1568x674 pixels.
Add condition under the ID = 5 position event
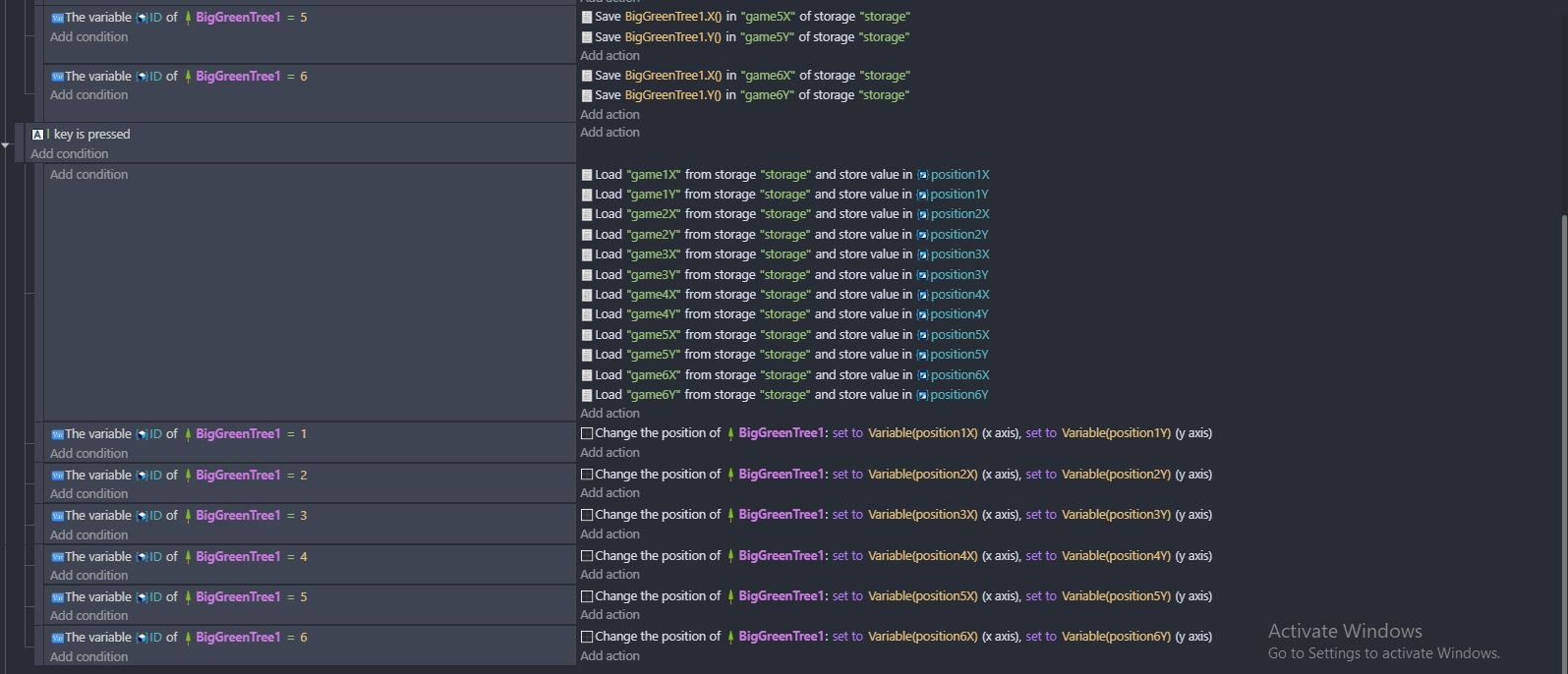pyautogui.click(x=88, y=616)
